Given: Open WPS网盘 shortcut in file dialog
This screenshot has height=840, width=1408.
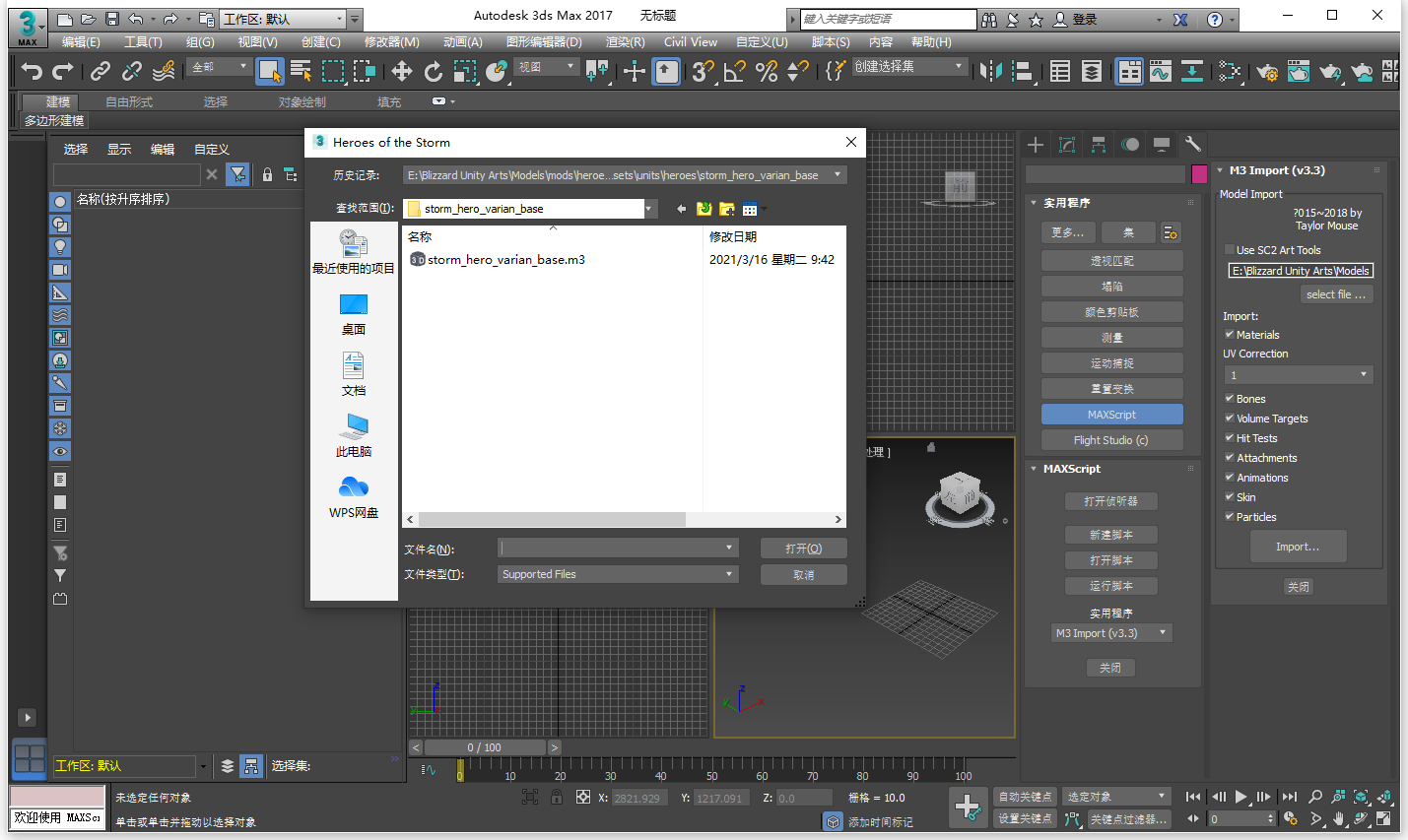Looking at the screenshot, I should 354,497.
